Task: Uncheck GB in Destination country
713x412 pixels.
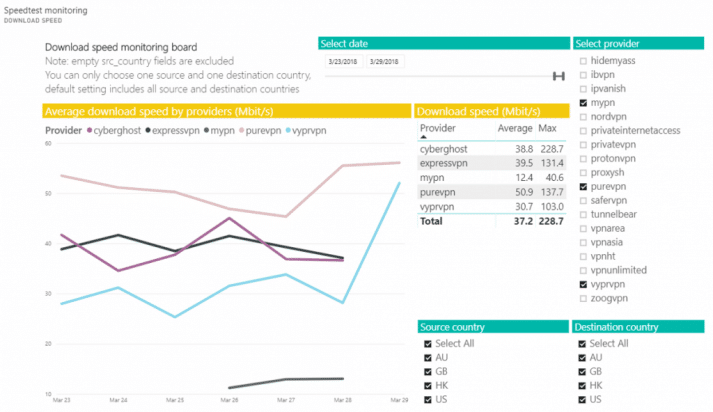Action: (582, 372)
